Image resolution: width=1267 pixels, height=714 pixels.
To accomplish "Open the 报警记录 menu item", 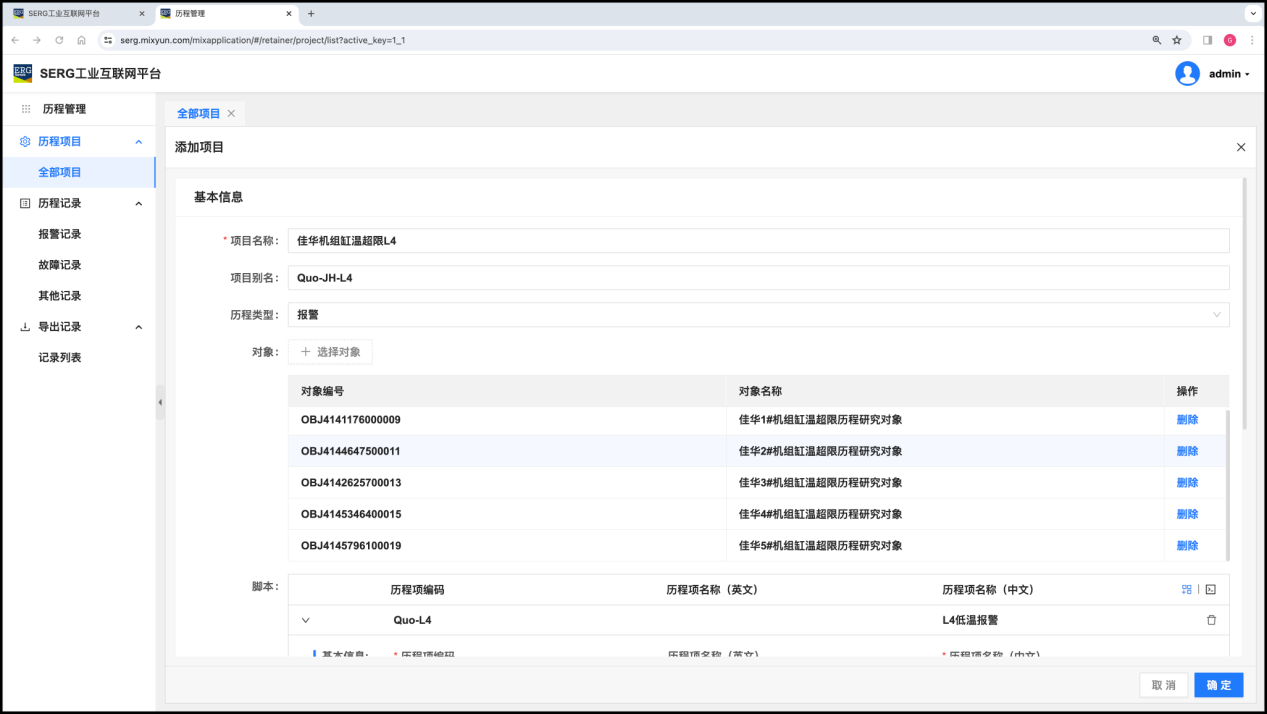I will [x=60, y=234].
